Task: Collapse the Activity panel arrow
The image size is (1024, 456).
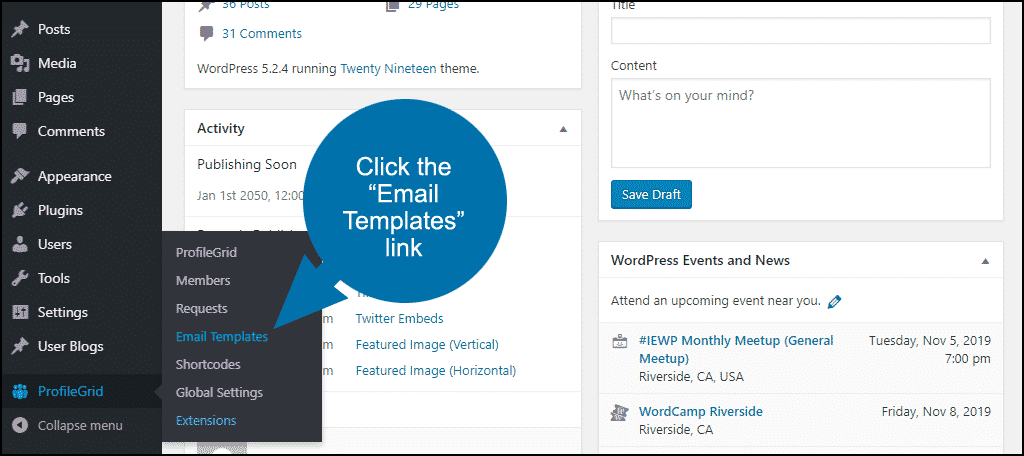Action: click(563, 129)
